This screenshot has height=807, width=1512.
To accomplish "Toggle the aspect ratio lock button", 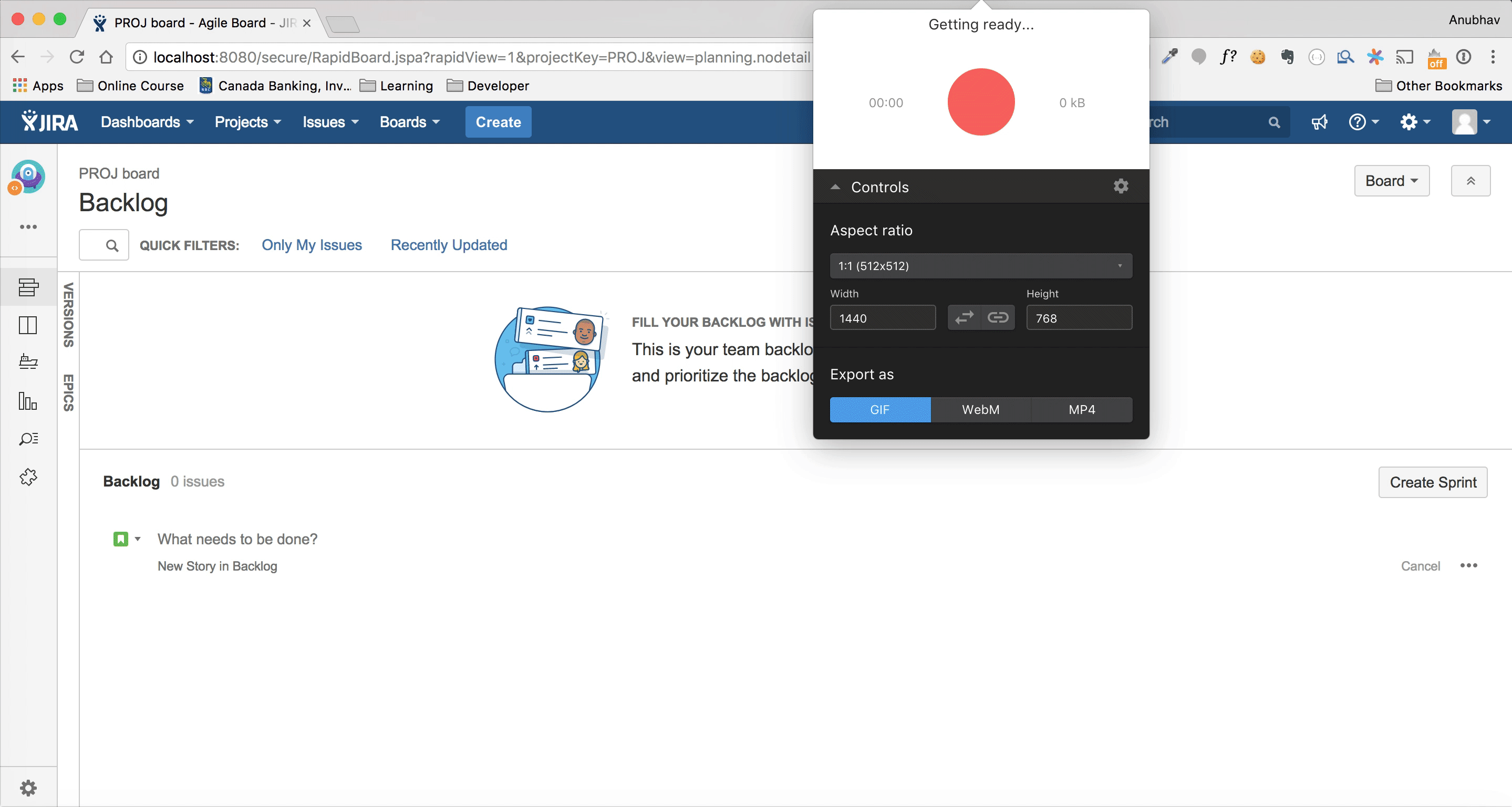I will [x=997, y=318].
